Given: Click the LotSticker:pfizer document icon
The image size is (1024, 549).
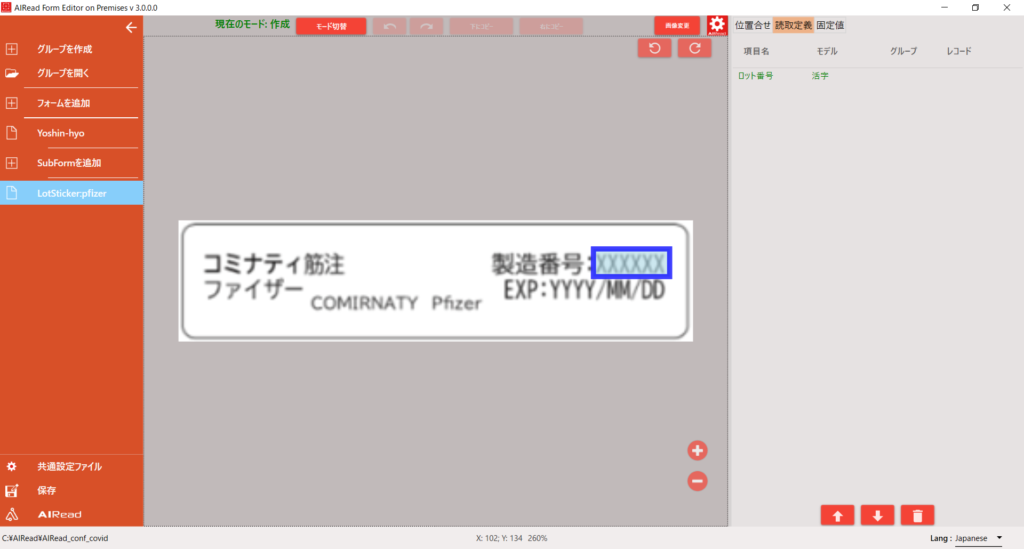Looking at the screenshot, I should (x=12, y=193).
